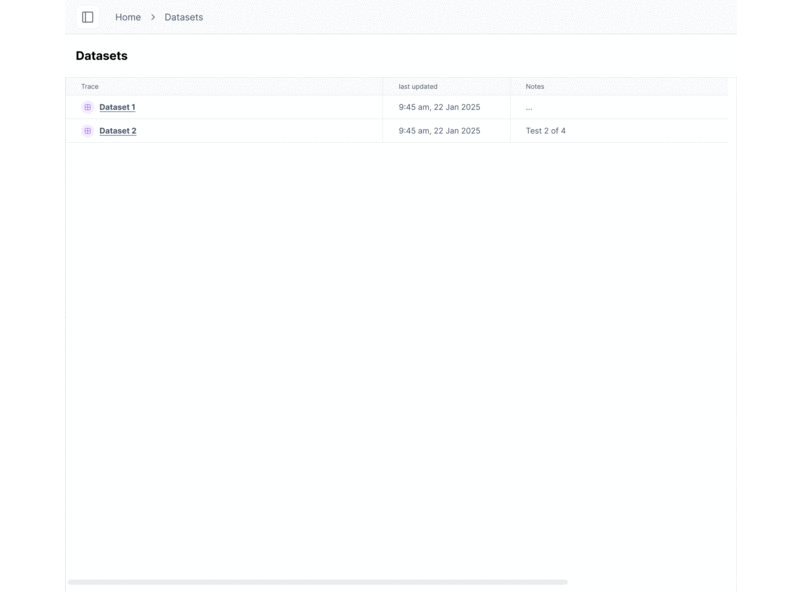This screenshot has width=800, height=592.
Task: Click the horizontal scrollbar at the bottom
Action: [x=317, y=581]
